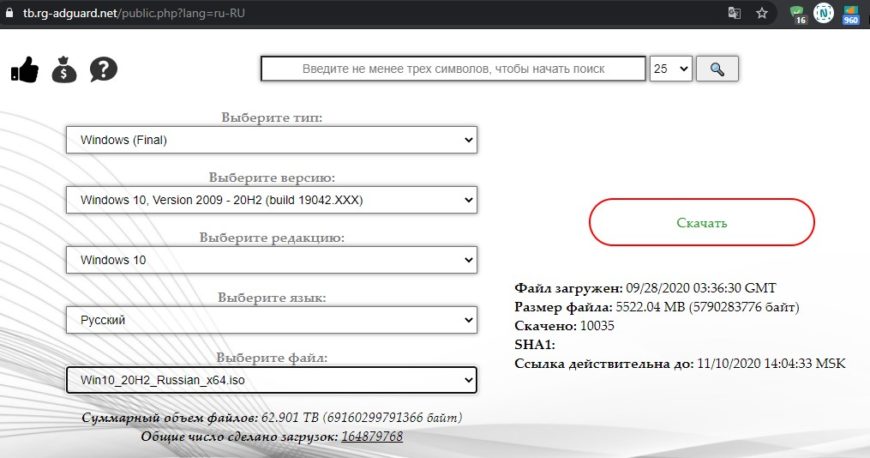Click the Выберите тип label
This screenshot has height=458, width=870.
tap(272, 118)
